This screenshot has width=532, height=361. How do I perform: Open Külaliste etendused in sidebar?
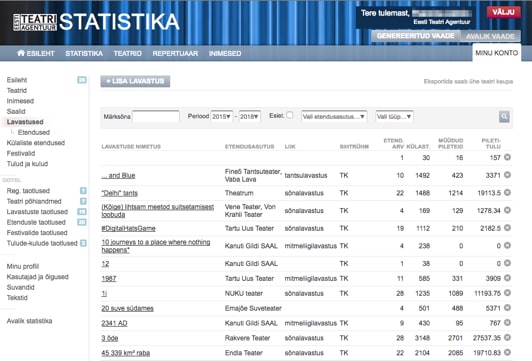(x=36, y=143)
